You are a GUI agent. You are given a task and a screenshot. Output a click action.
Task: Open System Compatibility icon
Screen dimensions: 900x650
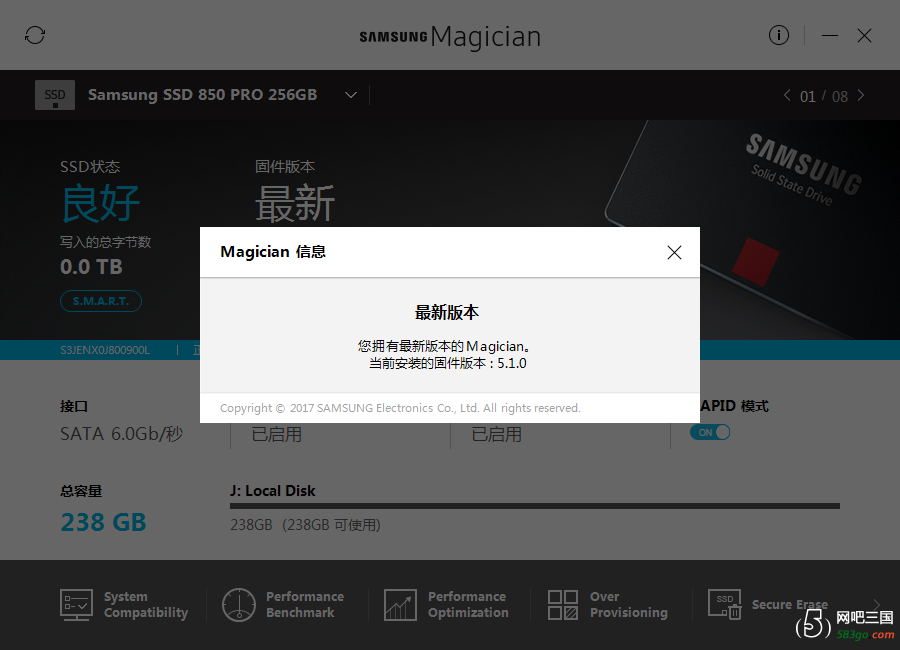76,605
